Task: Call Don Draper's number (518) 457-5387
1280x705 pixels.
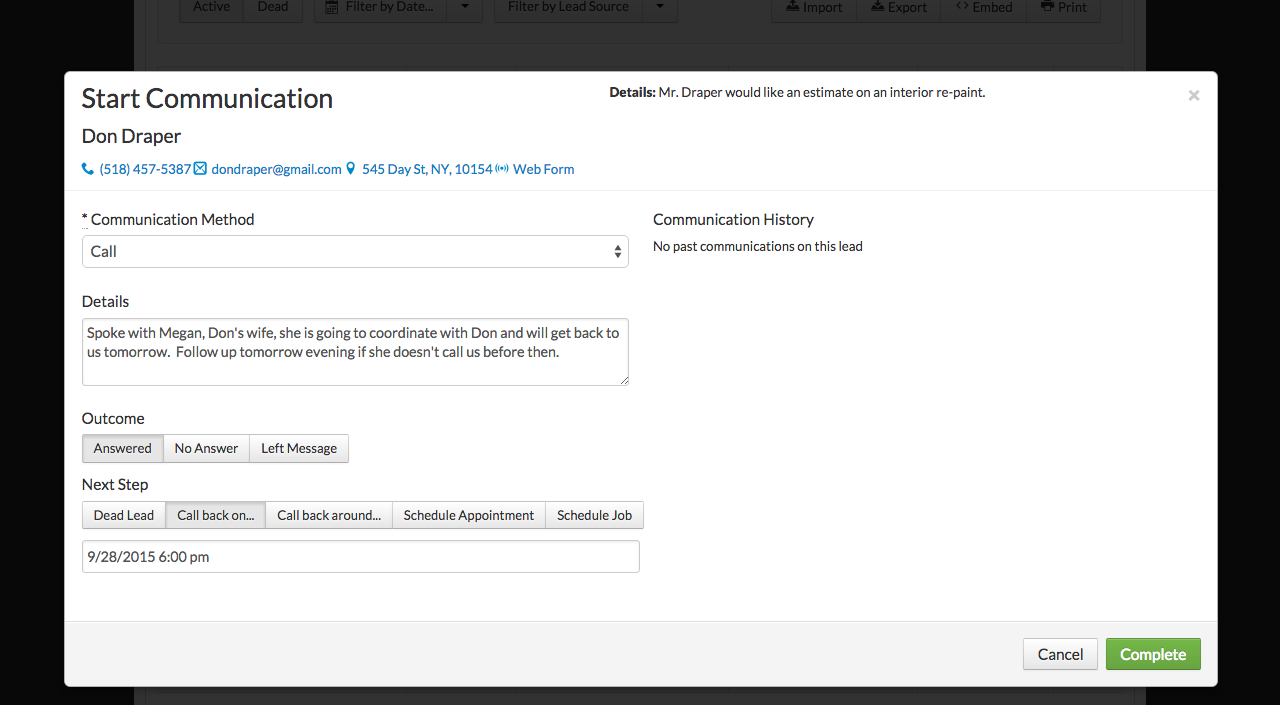Action: click(145, 169)
